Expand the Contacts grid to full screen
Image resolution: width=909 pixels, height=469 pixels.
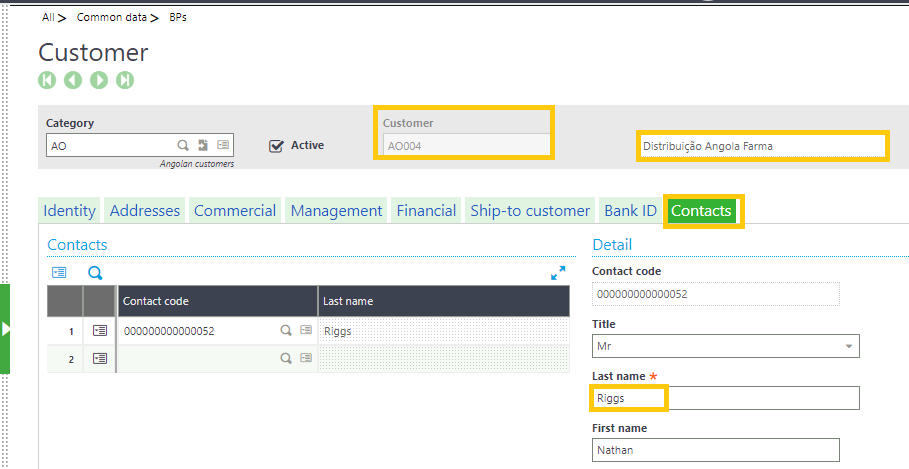(x=558, y=273)
